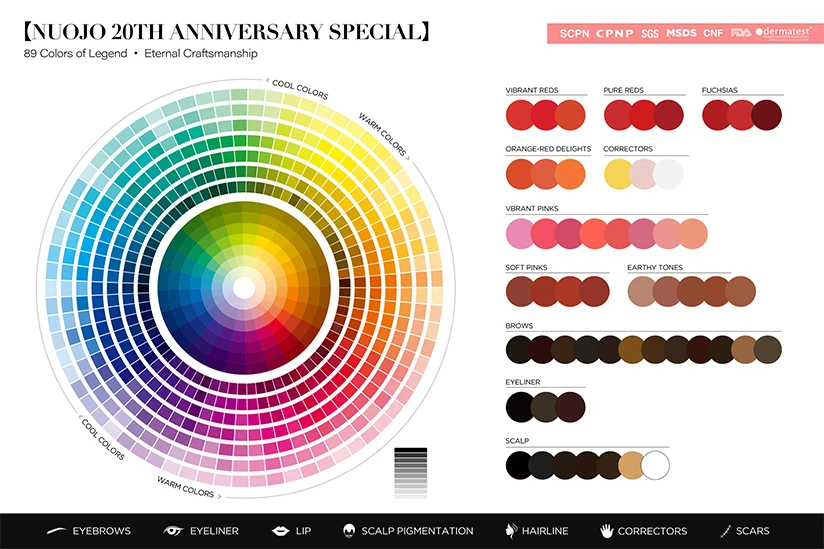Click the CNF certification text
824x549 pixels.
coord(713,33)
